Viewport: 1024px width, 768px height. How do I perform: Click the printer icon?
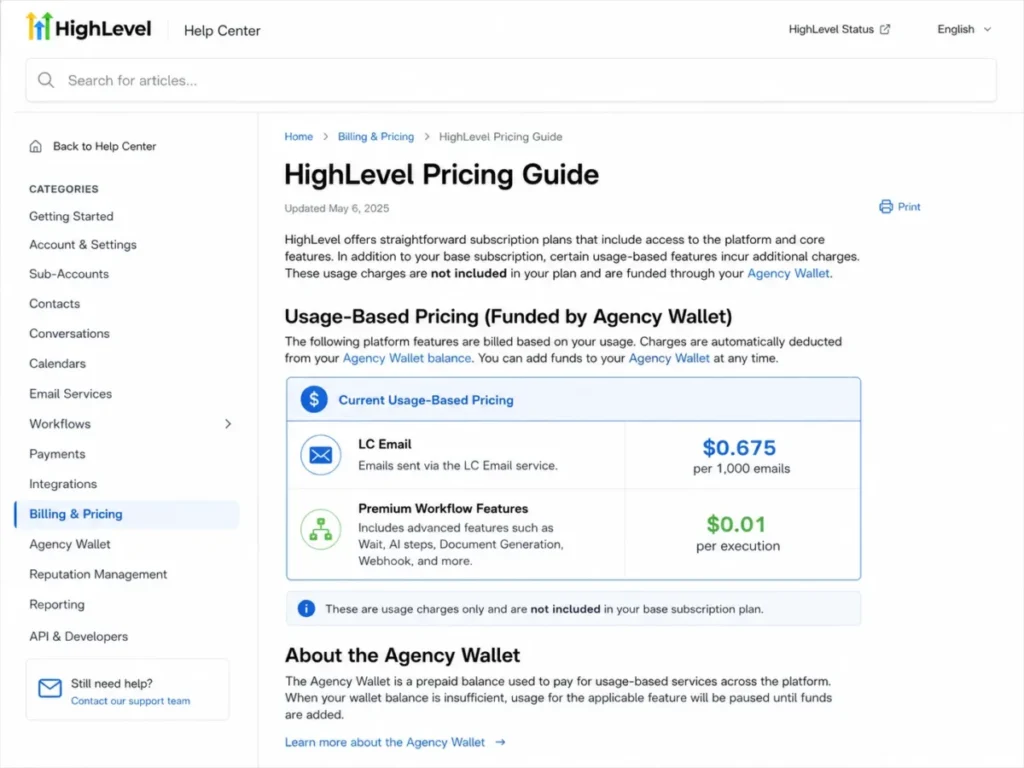(x=886, y=207)
